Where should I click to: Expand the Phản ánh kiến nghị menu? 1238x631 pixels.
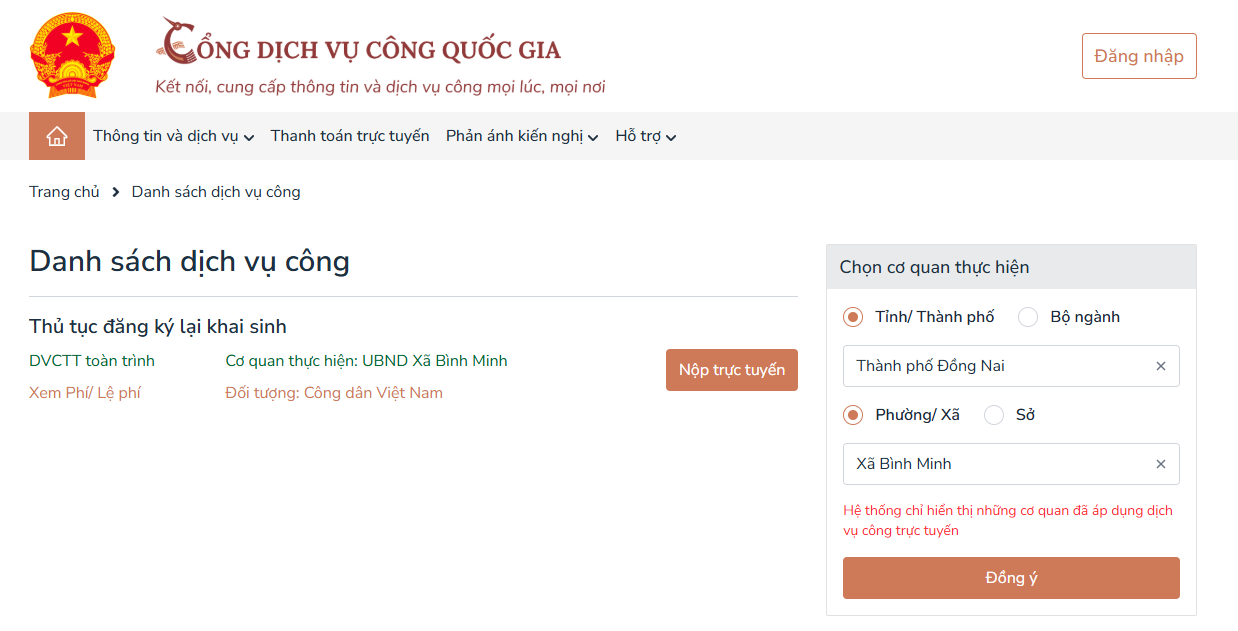(x=522, y=136)
